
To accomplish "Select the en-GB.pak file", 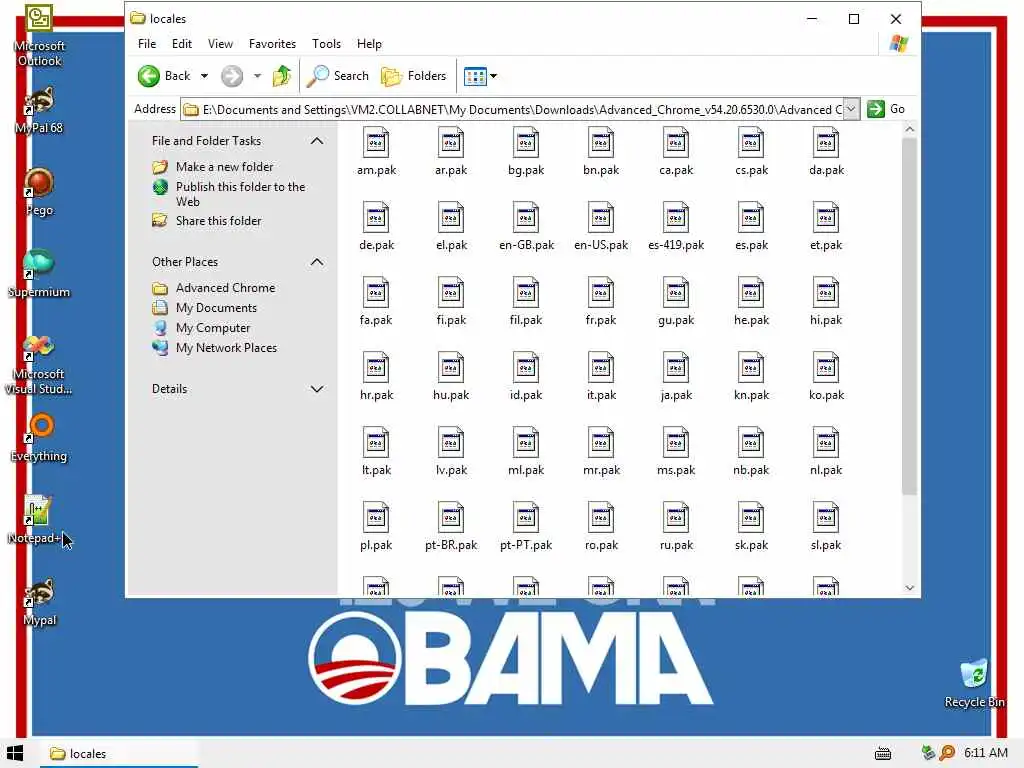I will point(526,228).
